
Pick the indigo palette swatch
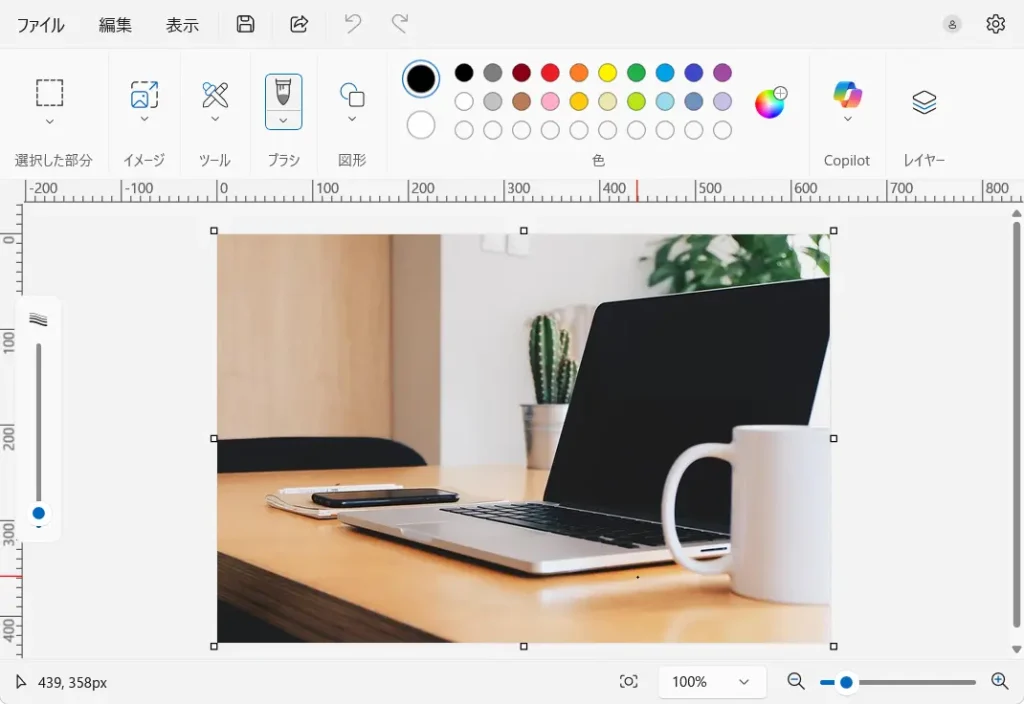pos(694,72)
